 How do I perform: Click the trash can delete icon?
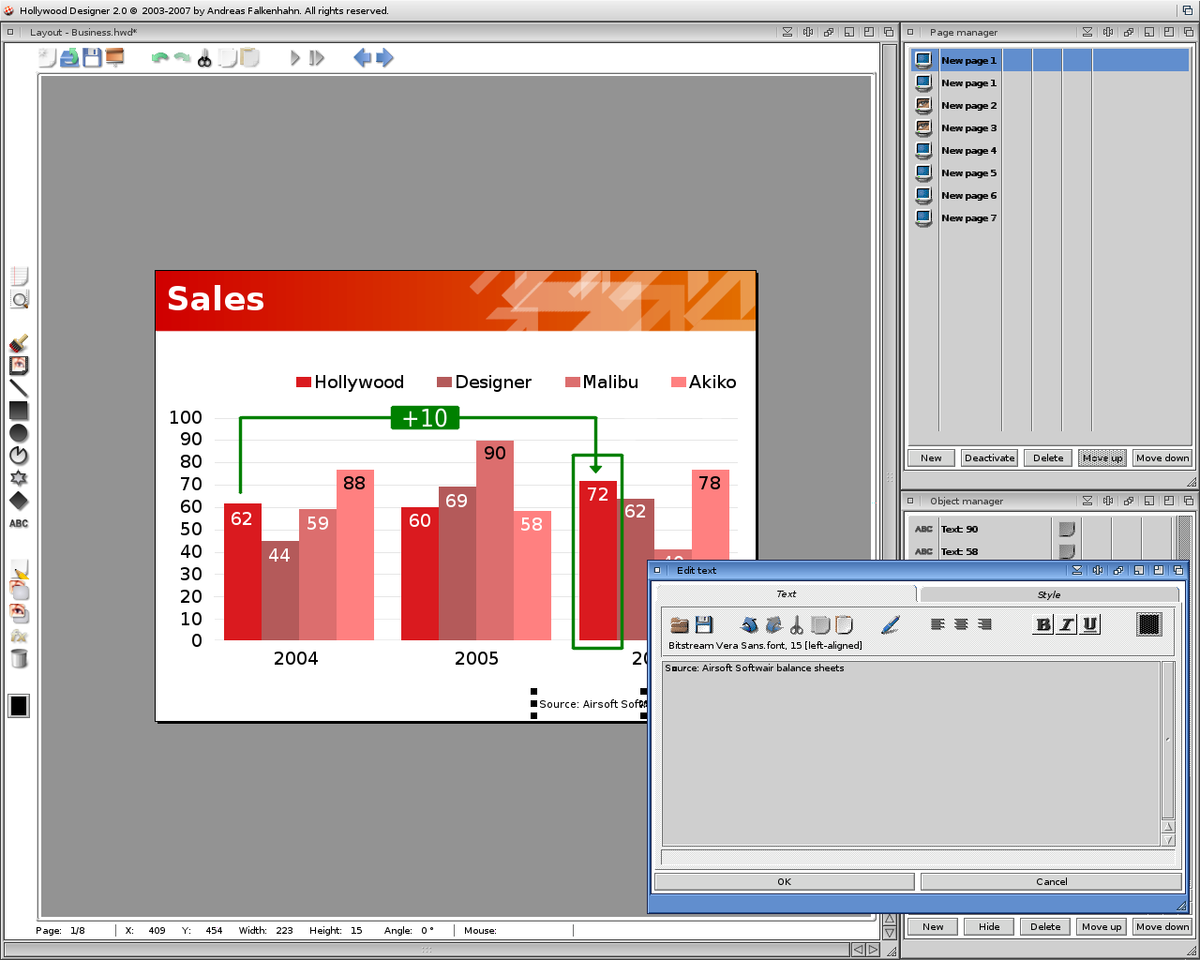click(19, 658)
